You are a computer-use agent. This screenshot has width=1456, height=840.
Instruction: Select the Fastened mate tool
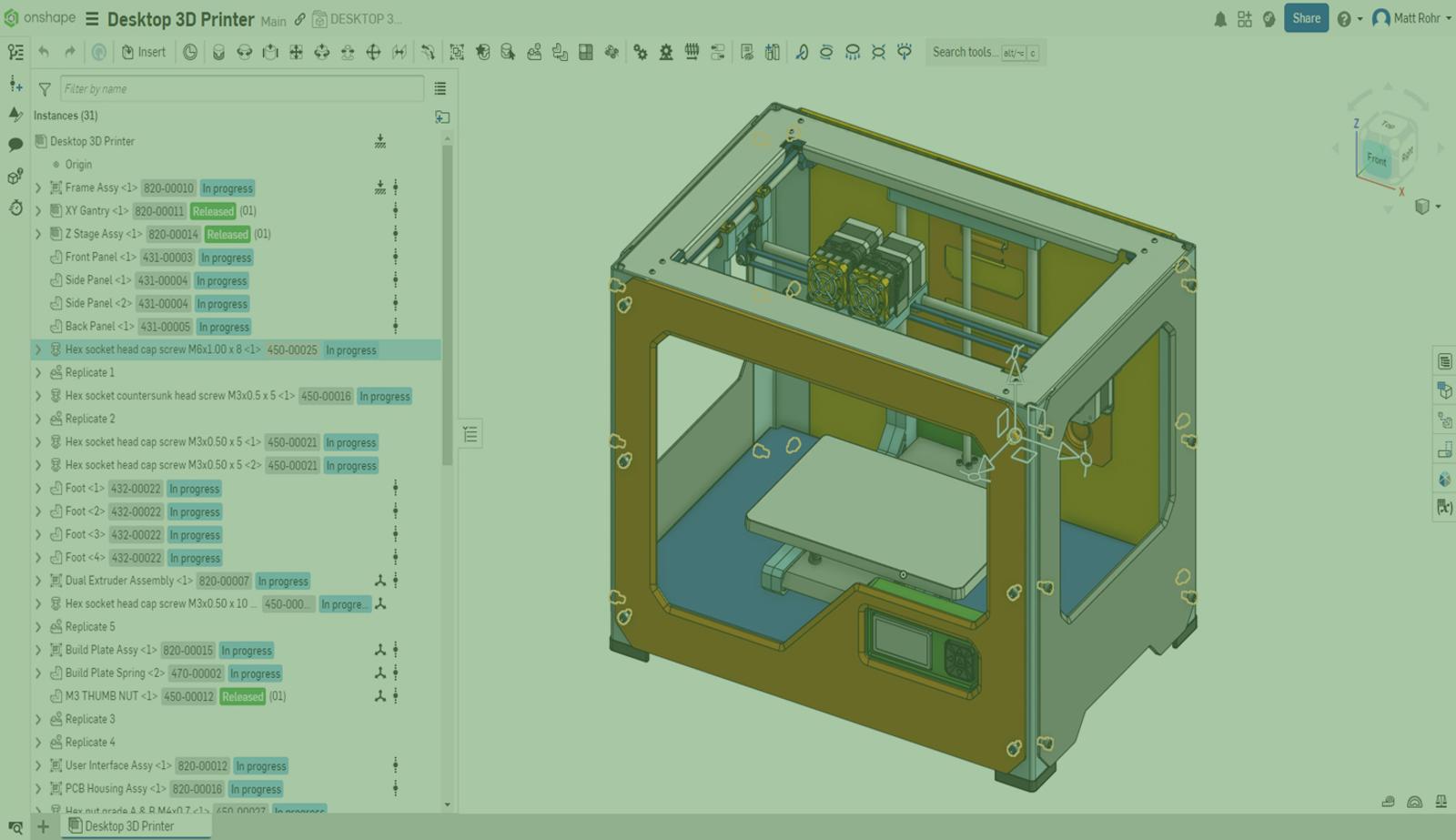click(218, 52)
